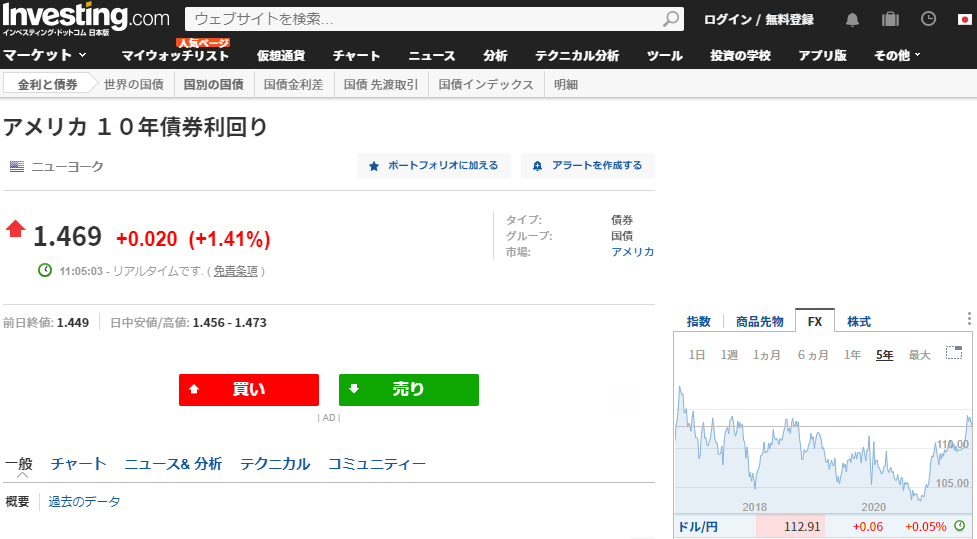Set chart range to 5年

pos(885,355)
